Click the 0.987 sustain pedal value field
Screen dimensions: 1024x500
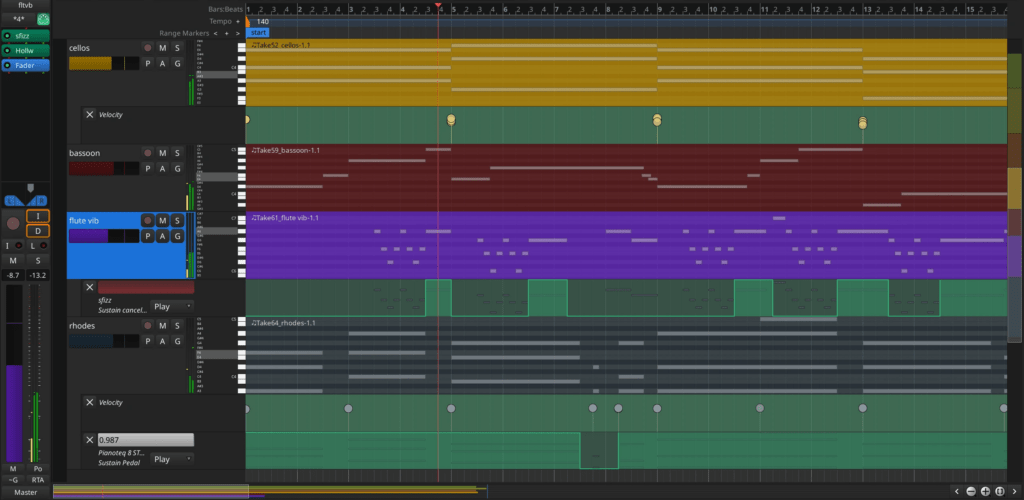tap(146, 439)
